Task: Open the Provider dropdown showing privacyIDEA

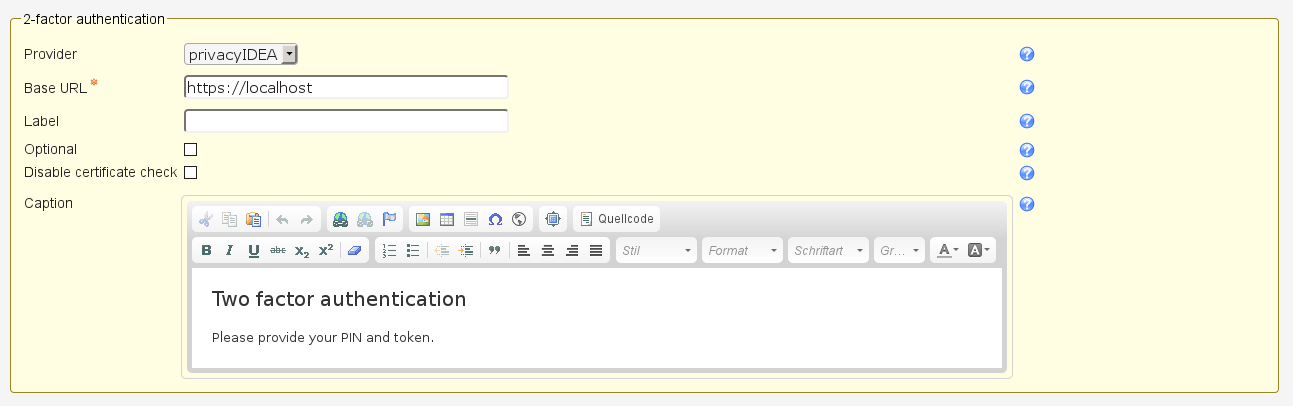Action: [241, 55]
